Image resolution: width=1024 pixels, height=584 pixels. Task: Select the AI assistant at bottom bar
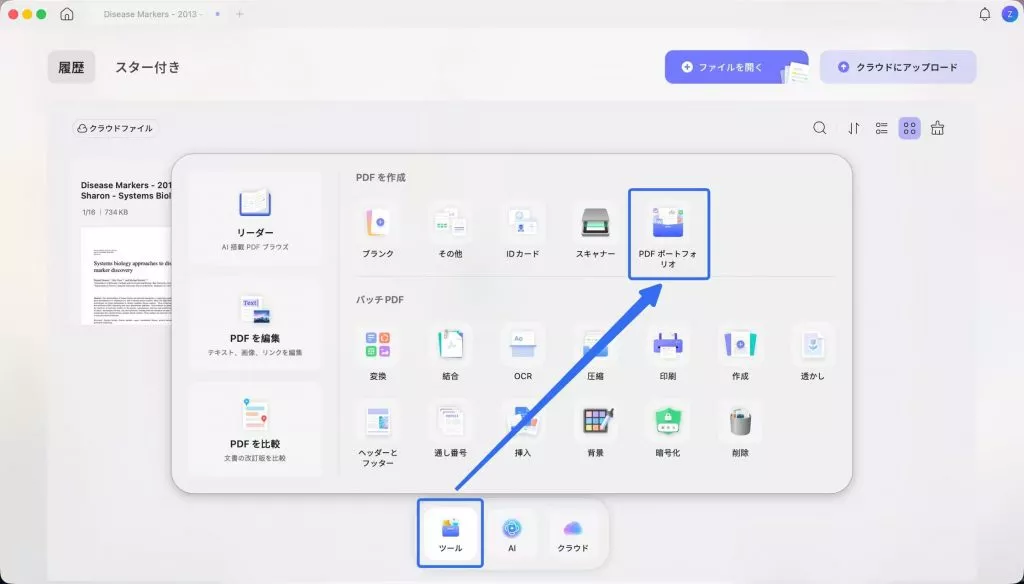513,534
